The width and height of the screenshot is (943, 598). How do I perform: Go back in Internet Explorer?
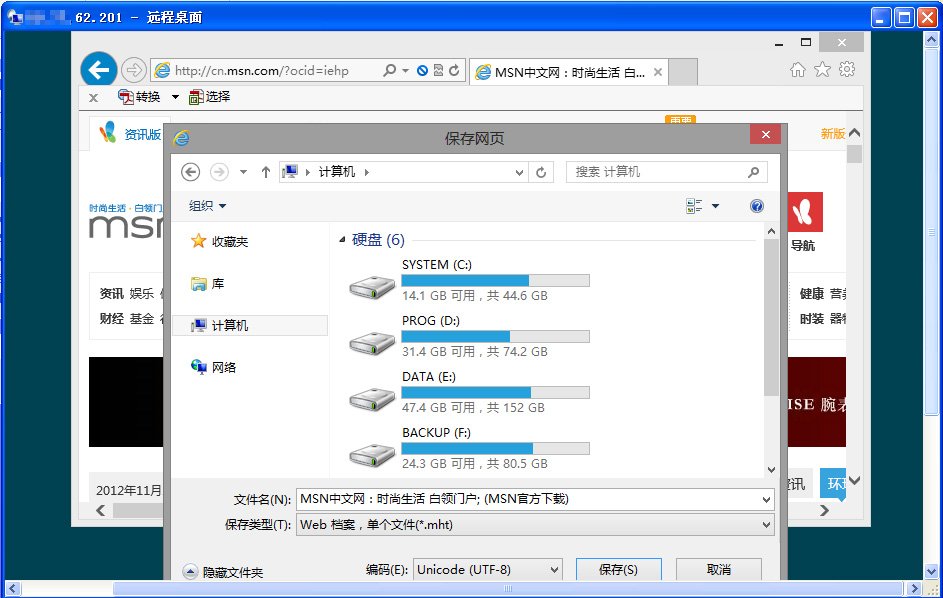pyautogui.click(x=99, y=70)
